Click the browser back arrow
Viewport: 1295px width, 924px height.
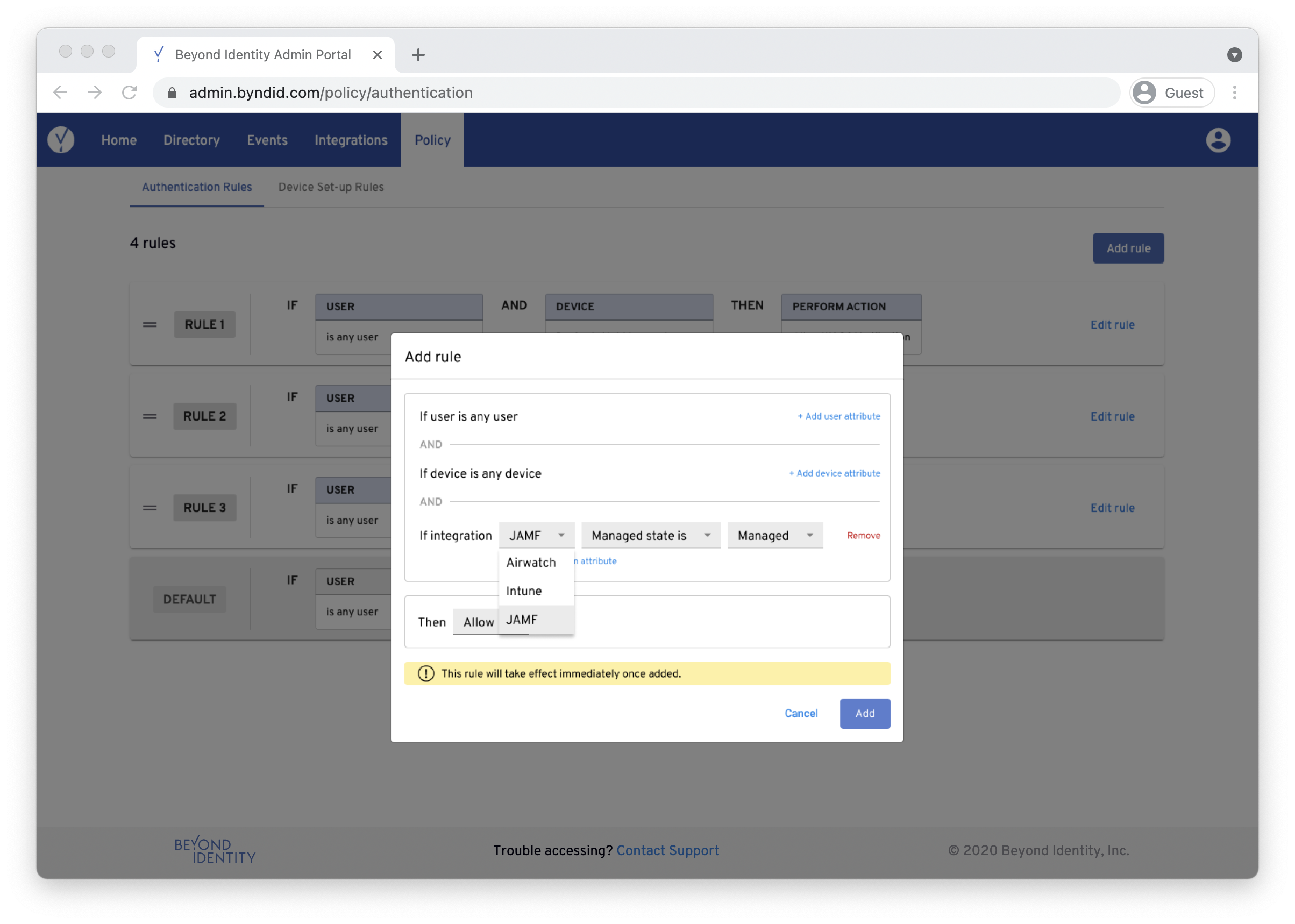60,92
